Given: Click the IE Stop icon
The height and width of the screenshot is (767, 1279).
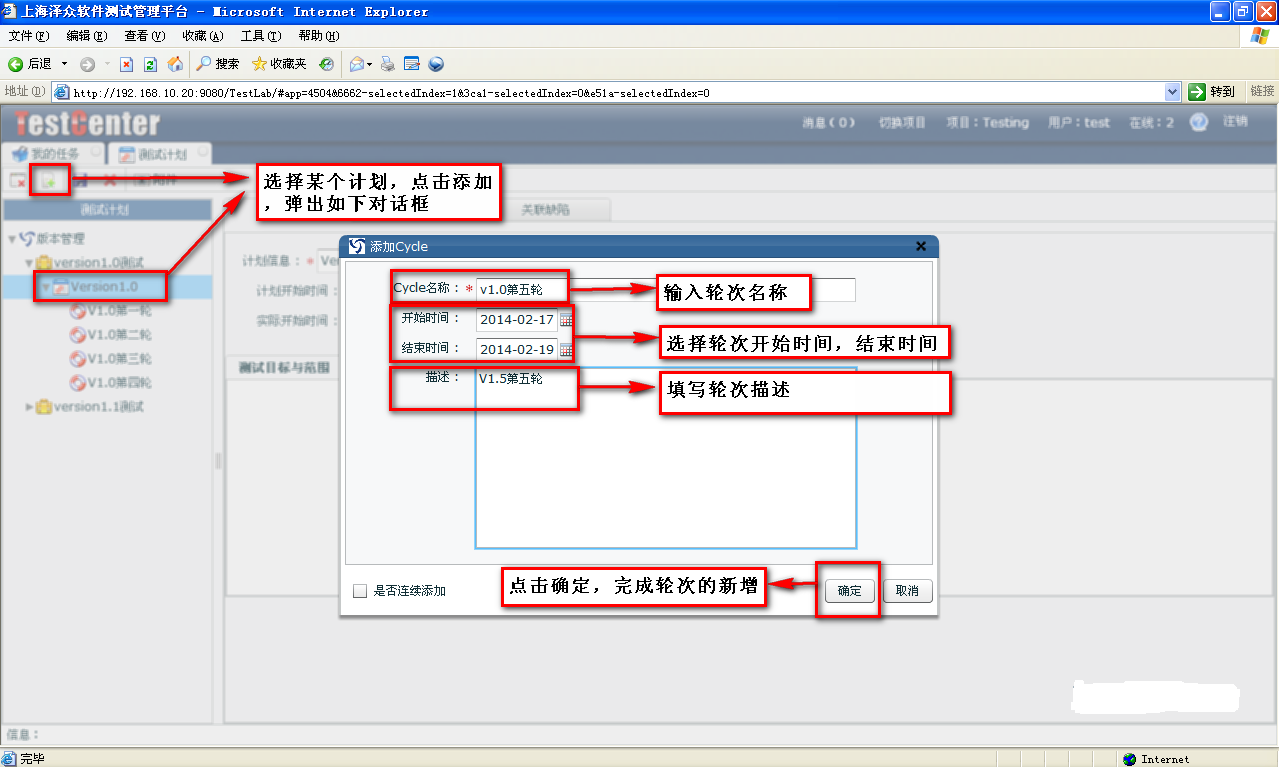Looking at the screenshot, I should [127, 64].
